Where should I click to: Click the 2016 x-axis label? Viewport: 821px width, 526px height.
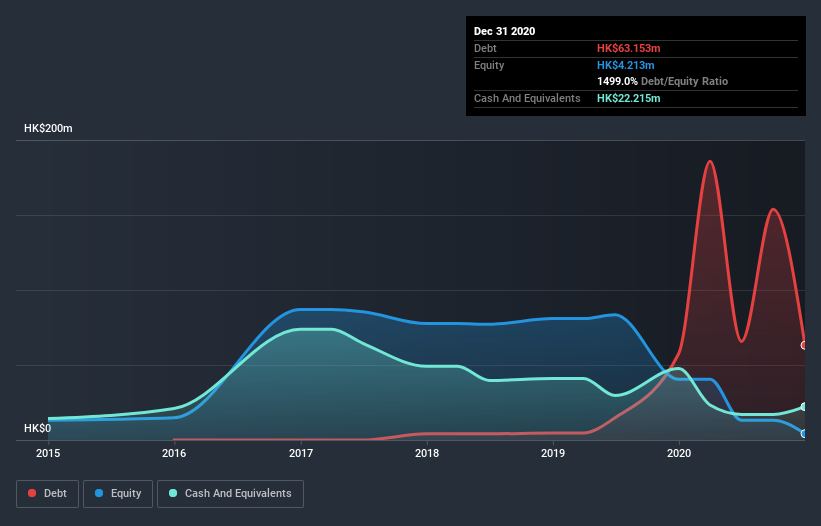tap(174, 453)
